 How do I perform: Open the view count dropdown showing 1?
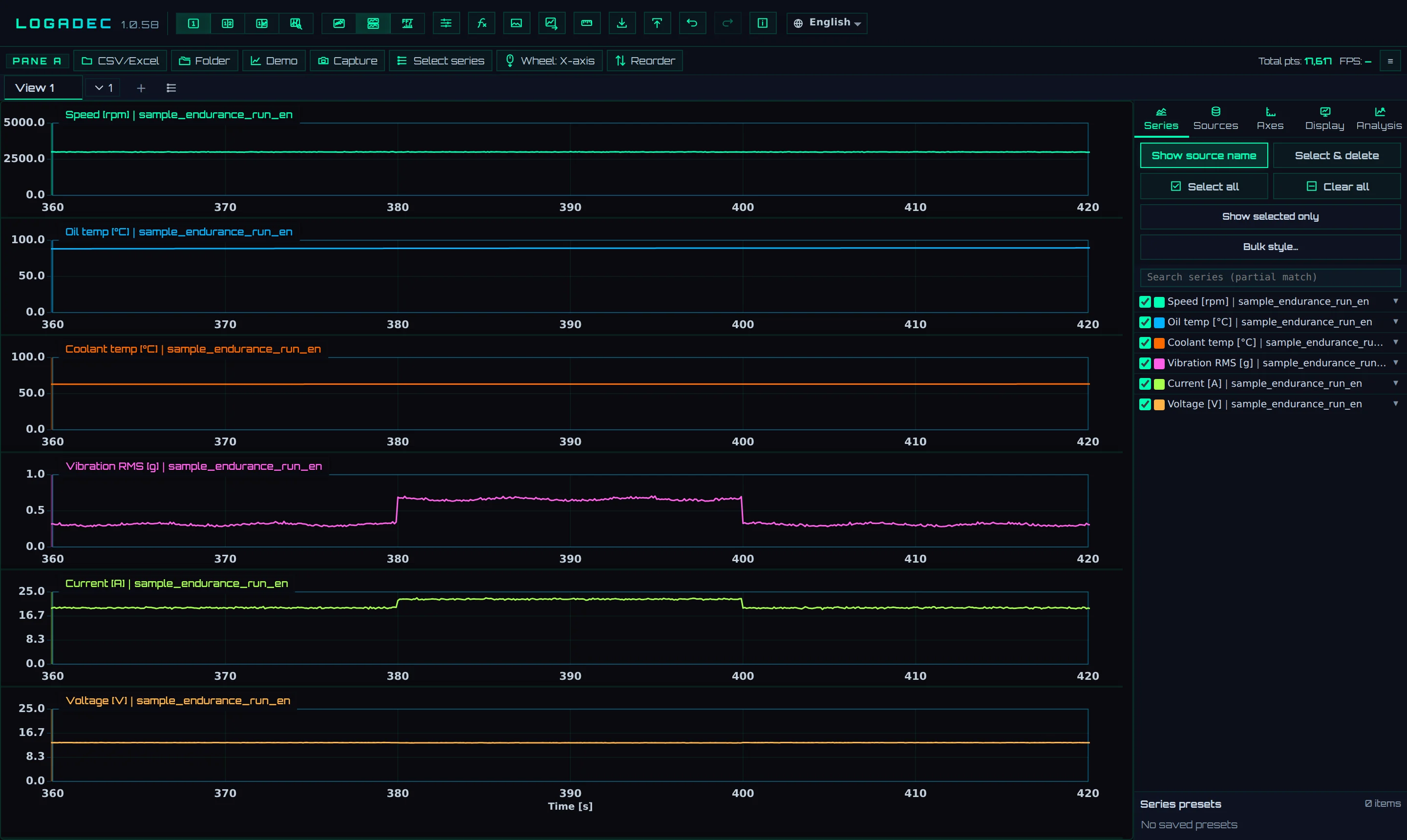click(x=104, y=88)
